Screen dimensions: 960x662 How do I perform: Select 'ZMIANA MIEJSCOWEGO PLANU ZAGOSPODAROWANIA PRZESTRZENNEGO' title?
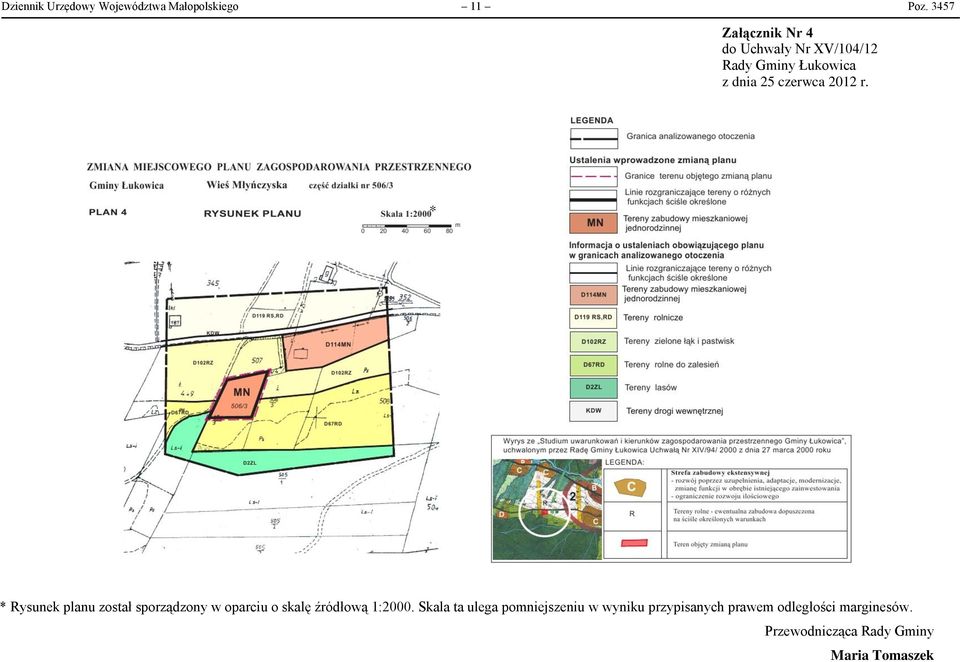click(279, 167)
